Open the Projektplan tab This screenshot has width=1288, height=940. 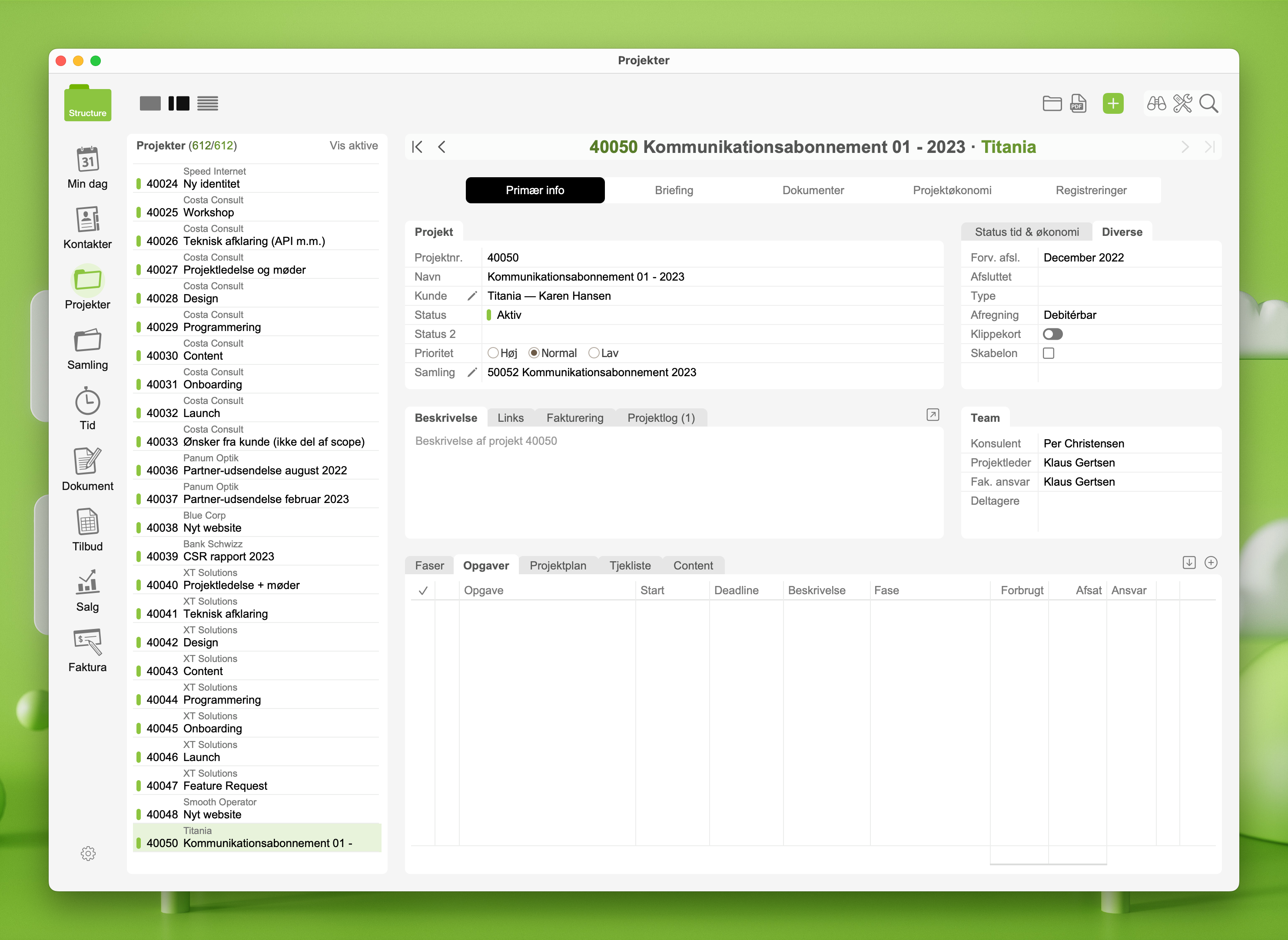coord(557,566)
